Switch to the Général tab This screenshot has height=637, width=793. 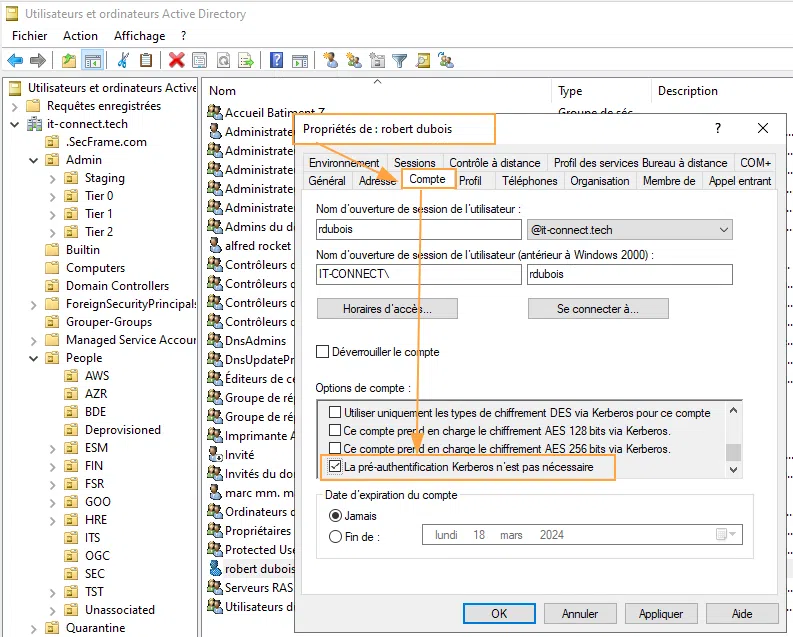coord(327,180)
